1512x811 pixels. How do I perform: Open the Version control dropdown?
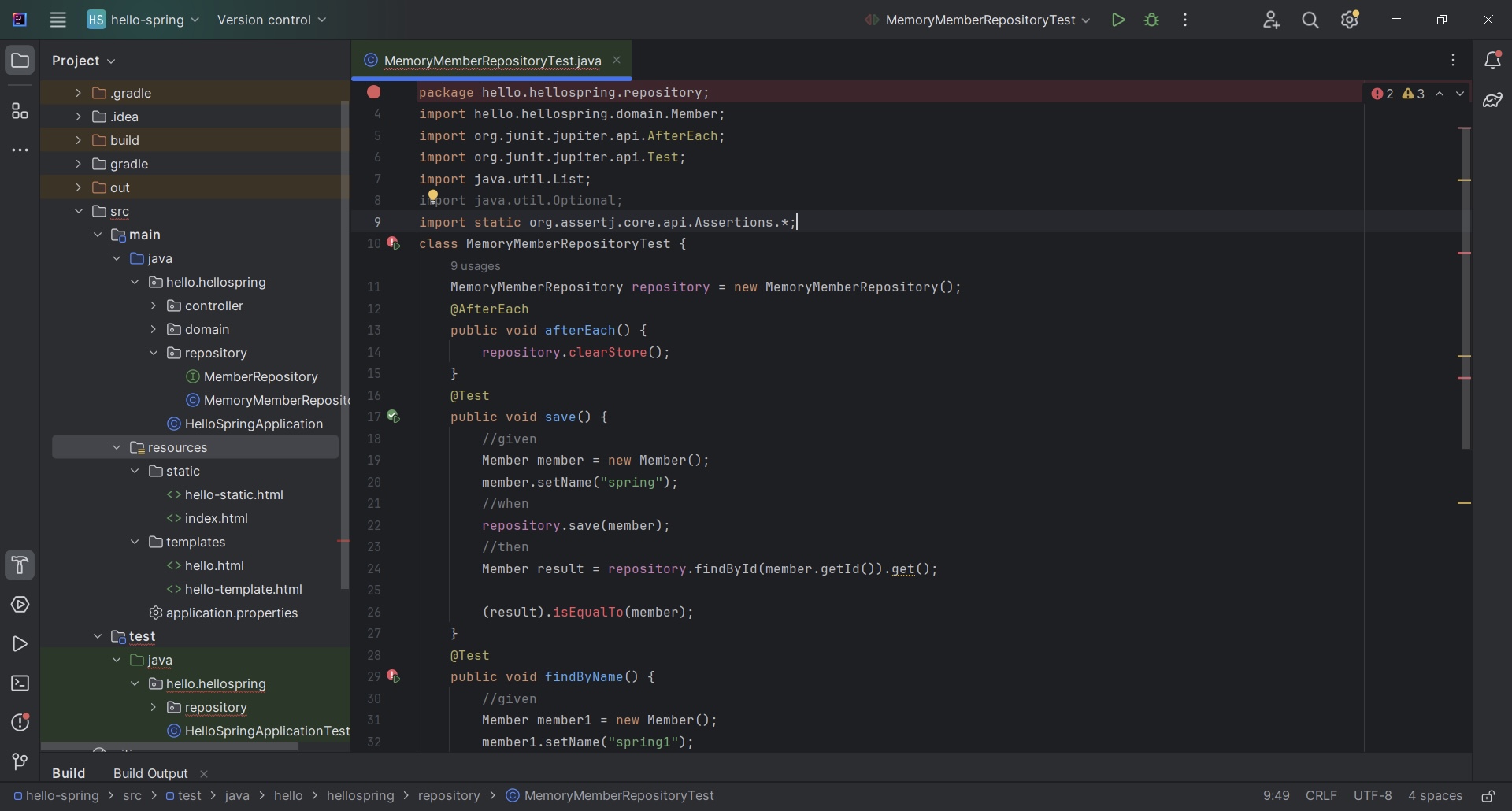click(272, 20)
